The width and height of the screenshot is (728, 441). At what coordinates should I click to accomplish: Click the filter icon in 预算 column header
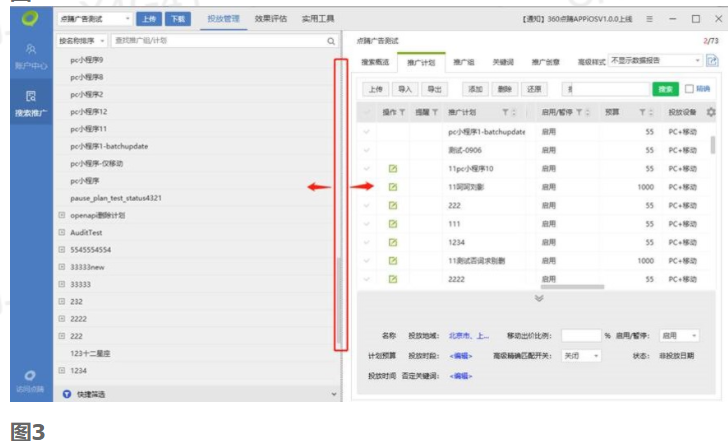point(642,112)
